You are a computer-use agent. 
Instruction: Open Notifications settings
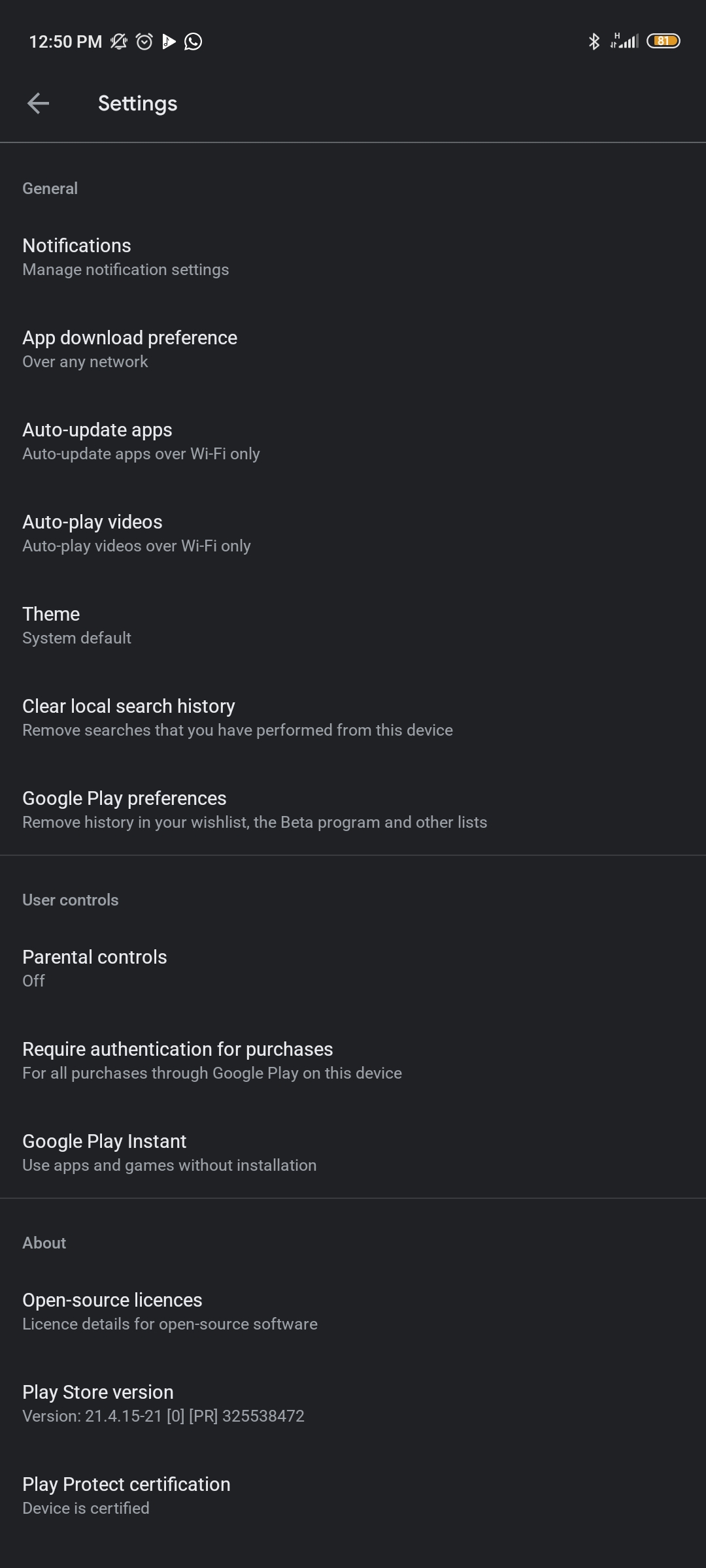point(353,257)
